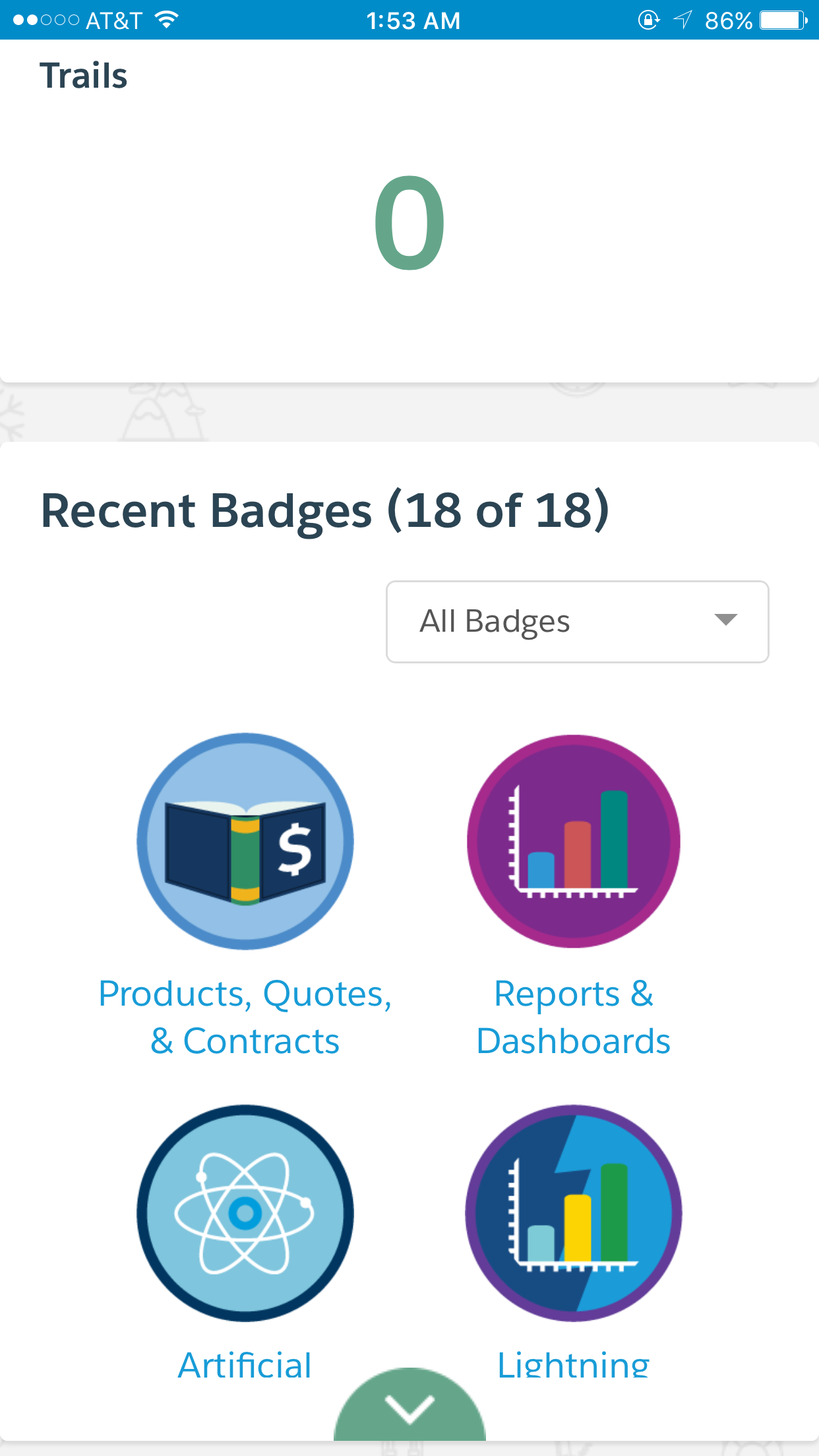Open the Lightning bar chart badge icon
Screen dimensions: 819x1456
tap(574, 1213)
